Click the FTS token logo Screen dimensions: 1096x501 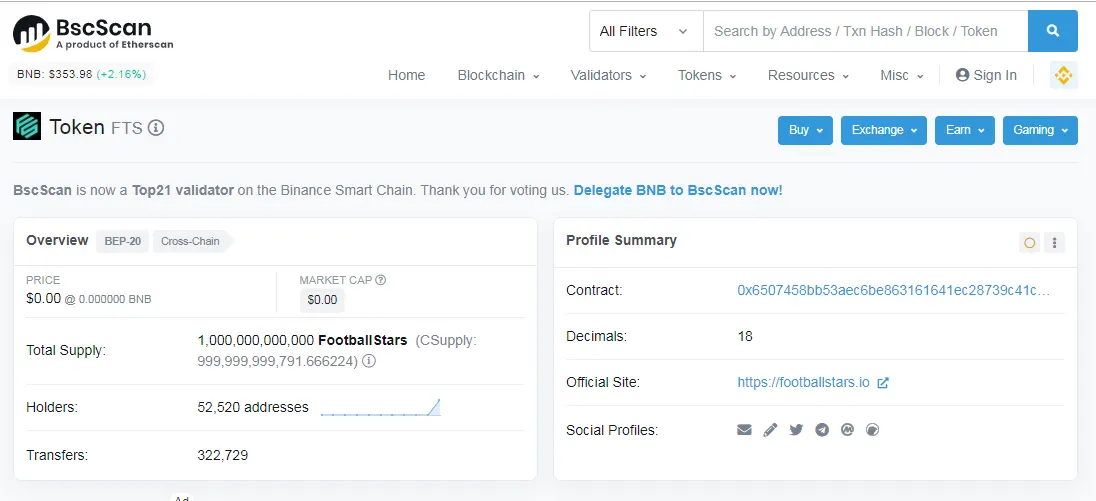pos(27,126)
